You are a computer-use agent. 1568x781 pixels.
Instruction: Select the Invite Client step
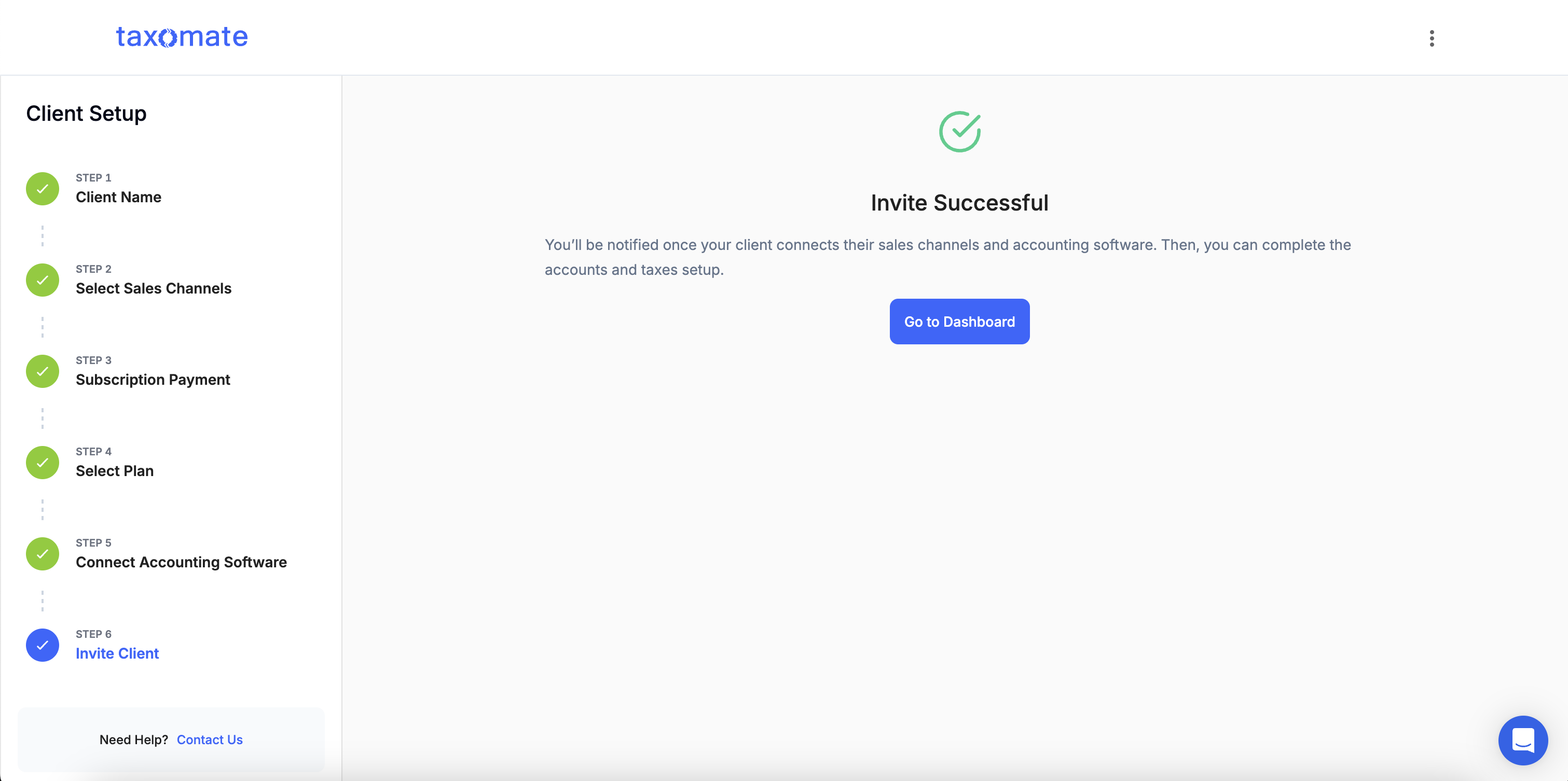117,653
